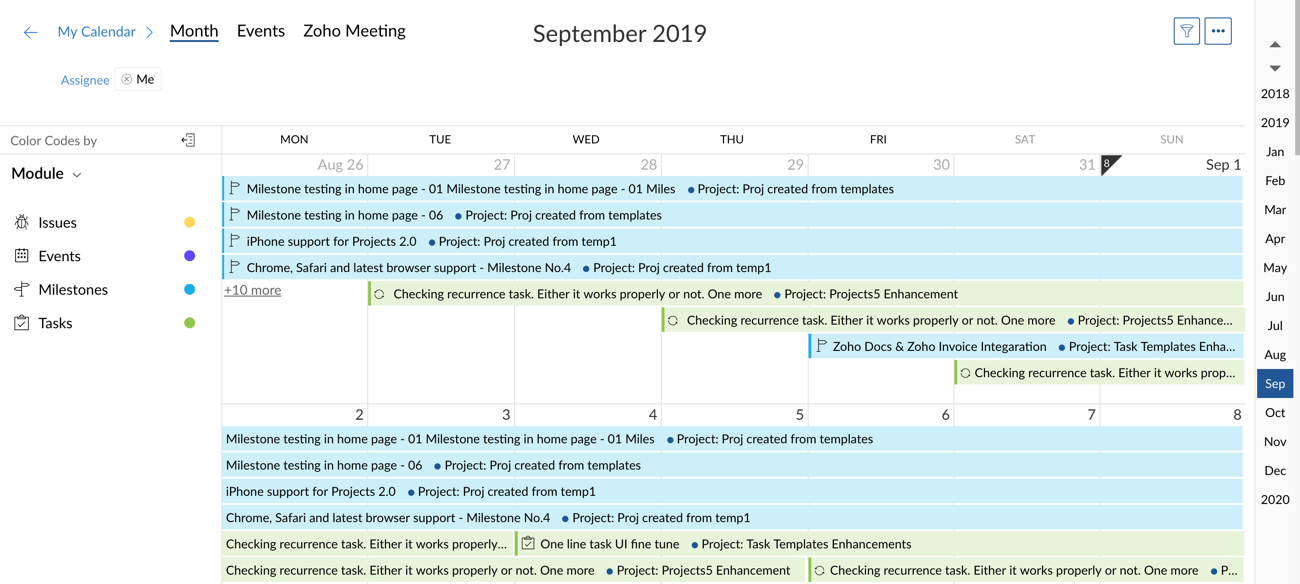Go back using the left arrow icon
This screenshot has width=1300, height=584.
pyautogui.click(x=30, y=32)
